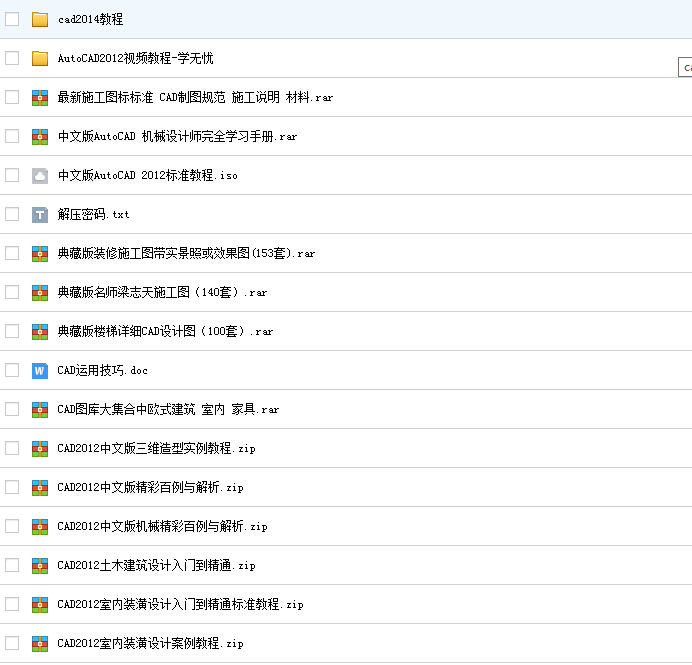Tick the checkbox for CAD运用技巧.doc

pyautogui.click(x=12, y=370)
